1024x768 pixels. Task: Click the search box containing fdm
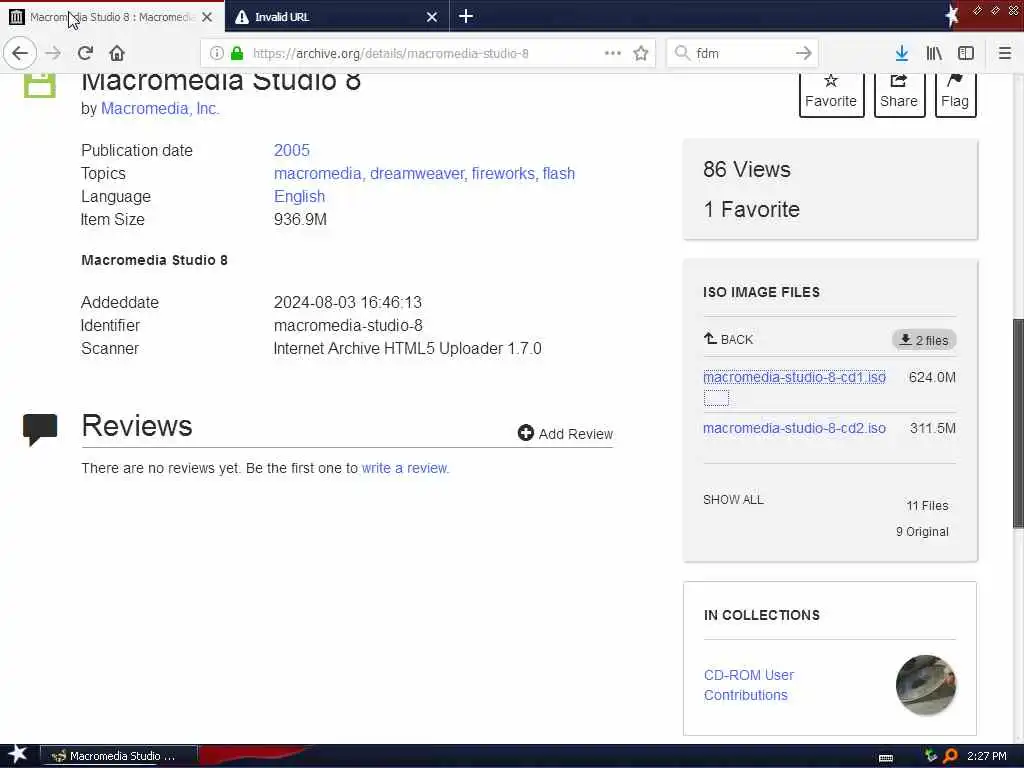pyautogui.click(x=743, y=53)
